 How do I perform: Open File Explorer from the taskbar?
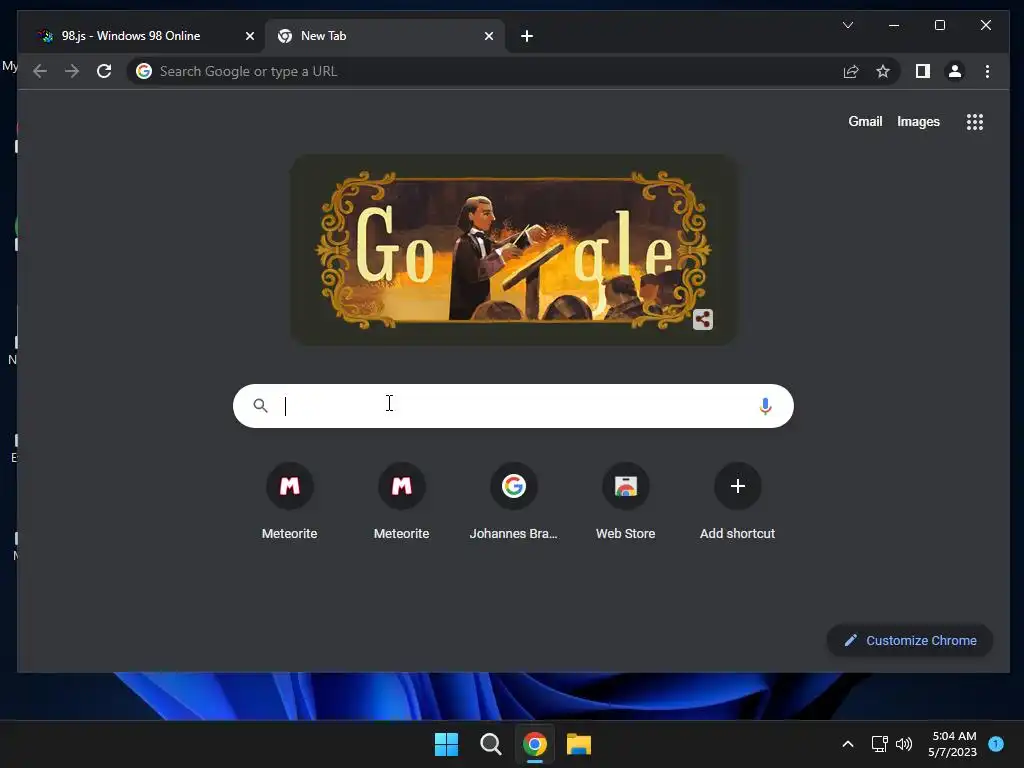click(x=579, y=744)
